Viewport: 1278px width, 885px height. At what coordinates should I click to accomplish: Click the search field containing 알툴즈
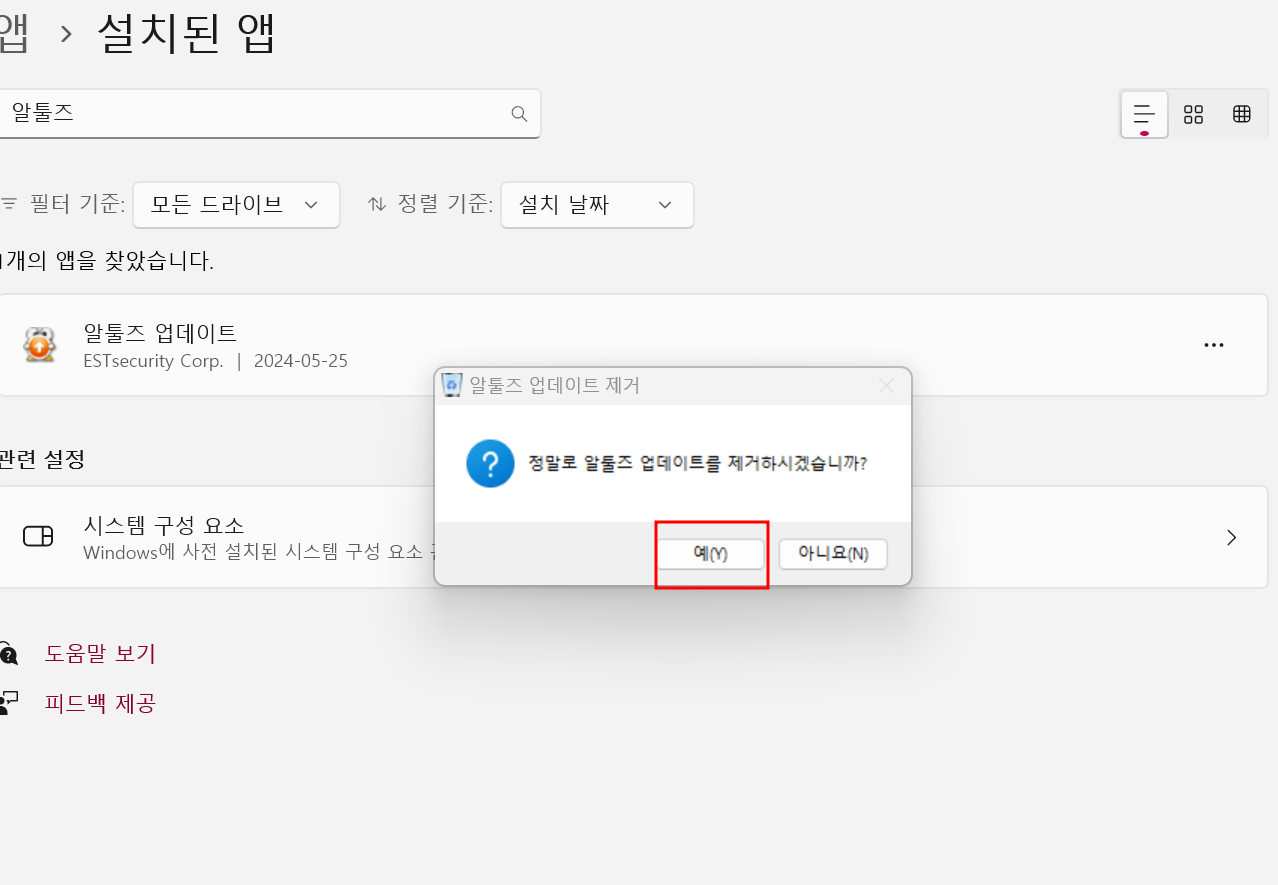tap(268, 114)
